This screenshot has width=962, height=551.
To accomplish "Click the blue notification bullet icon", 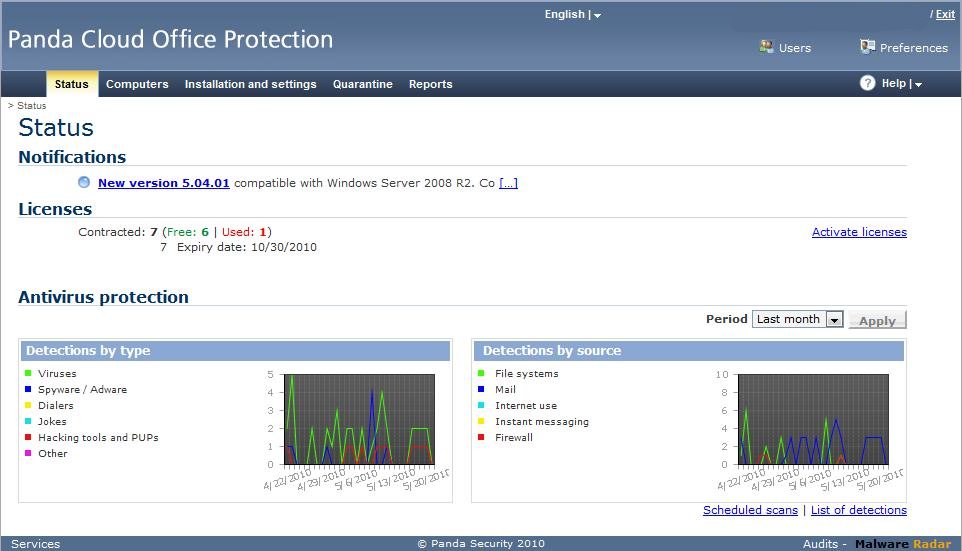I will point(84,183).
